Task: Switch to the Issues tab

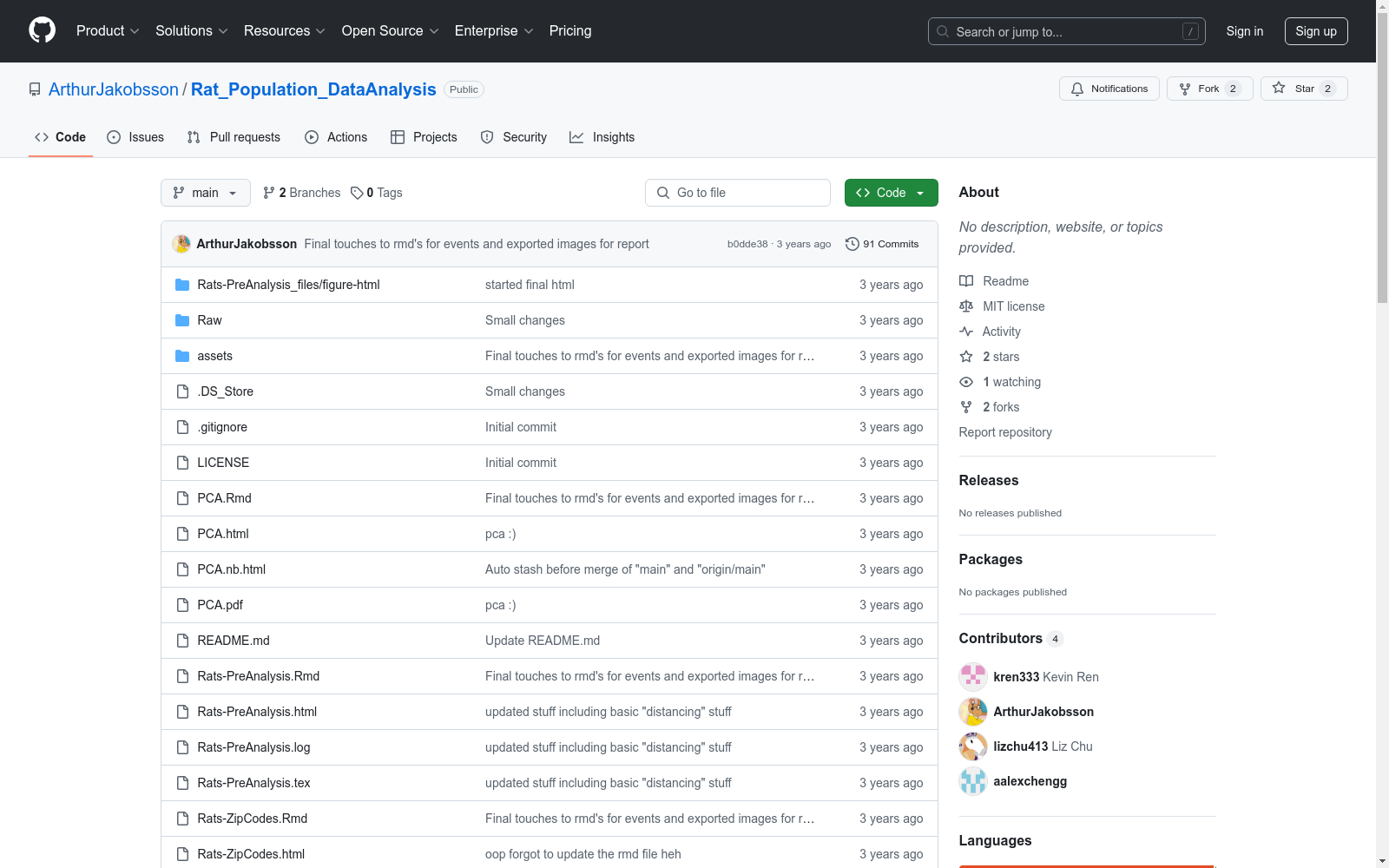Action: (135, 137)
